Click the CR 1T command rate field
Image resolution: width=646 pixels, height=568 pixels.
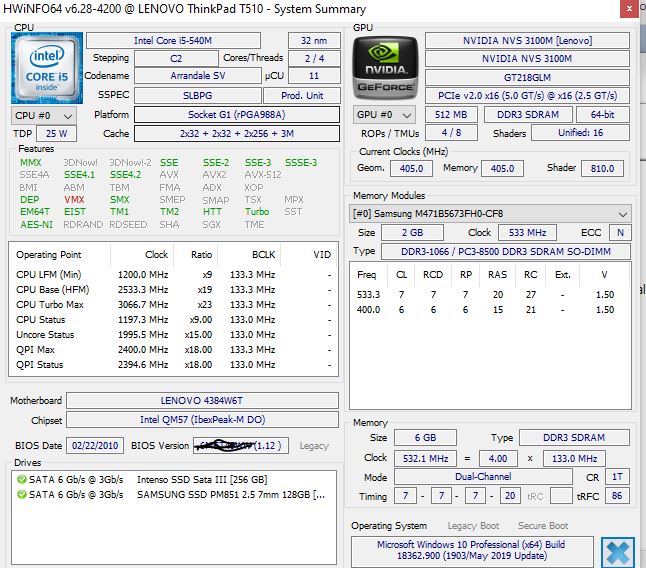click(617, 477)
